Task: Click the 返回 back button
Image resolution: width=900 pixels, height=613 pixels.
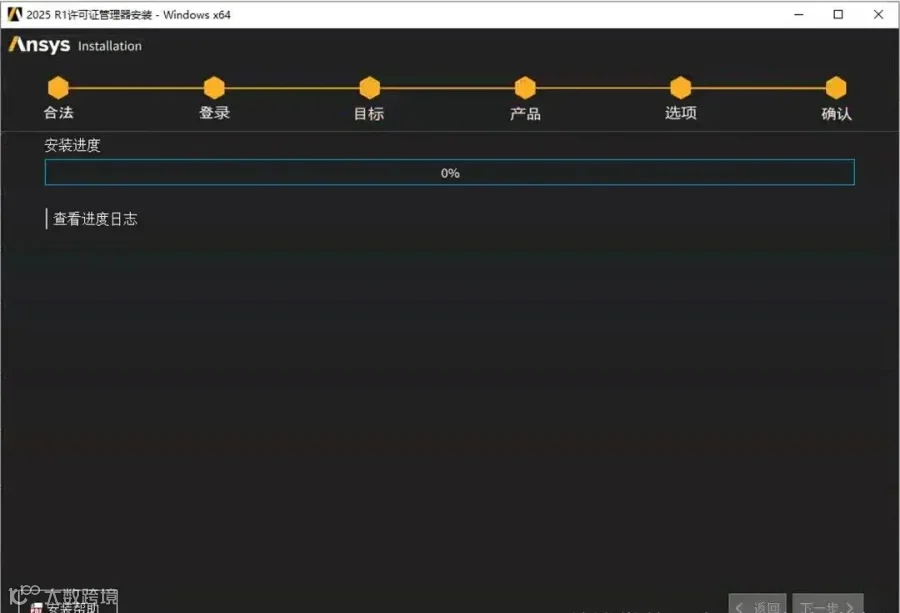Action: [x=758, y=604]
